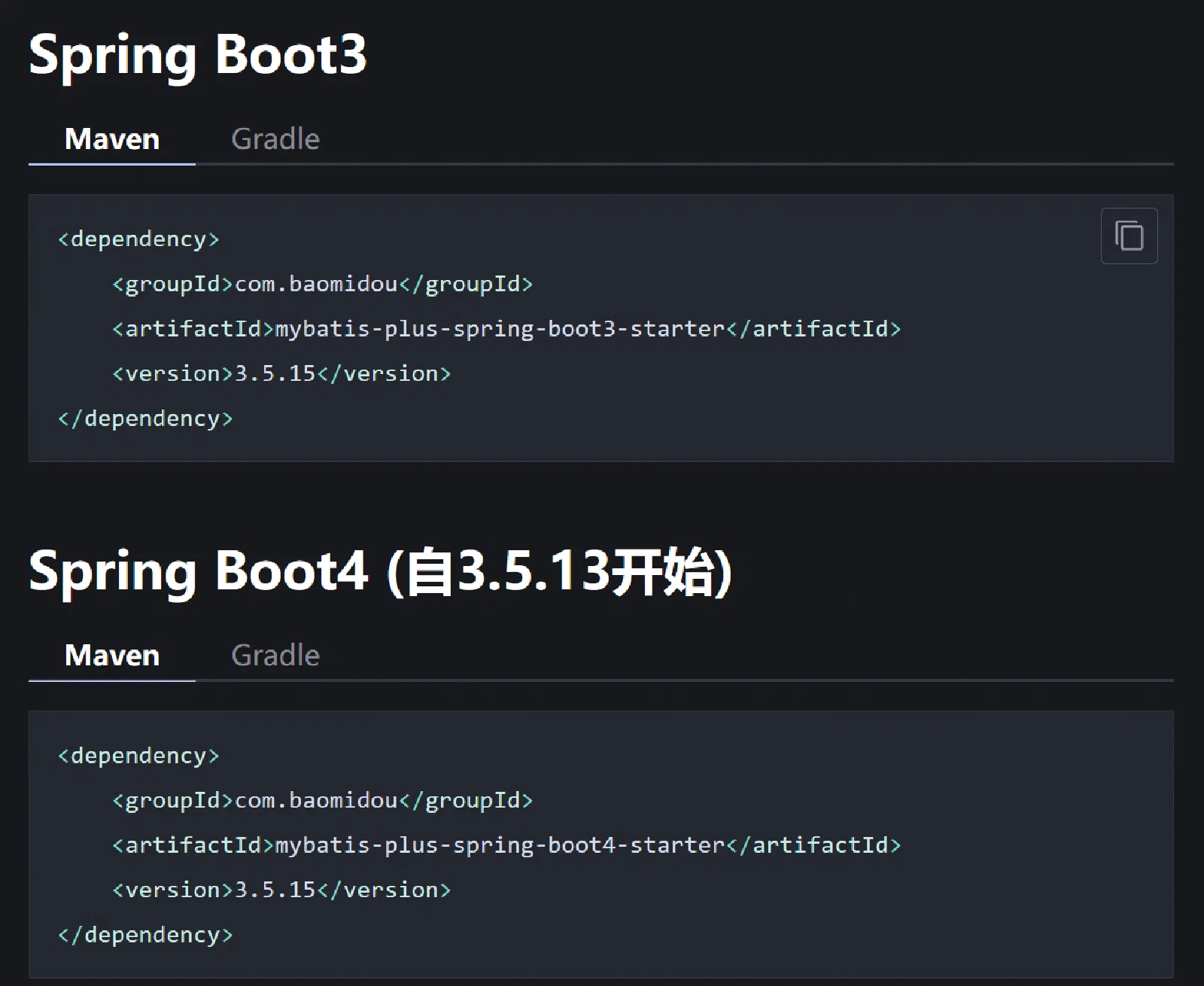Viewport: 1204px width, 986px height.
Task: Click the version 3.5.15 line in Boot4 block
Action: [x=281, y=890]
